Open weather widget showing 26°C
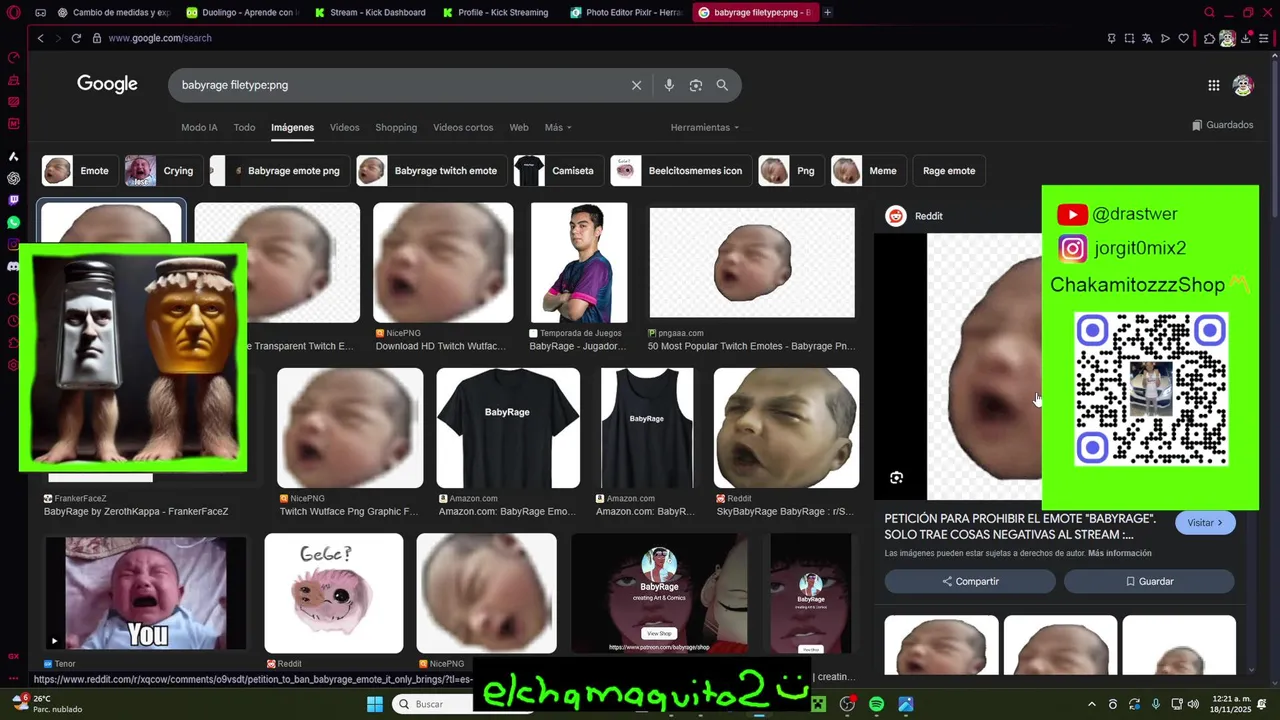This screenshot has height=720, width=1280. [x=47, y=704]
